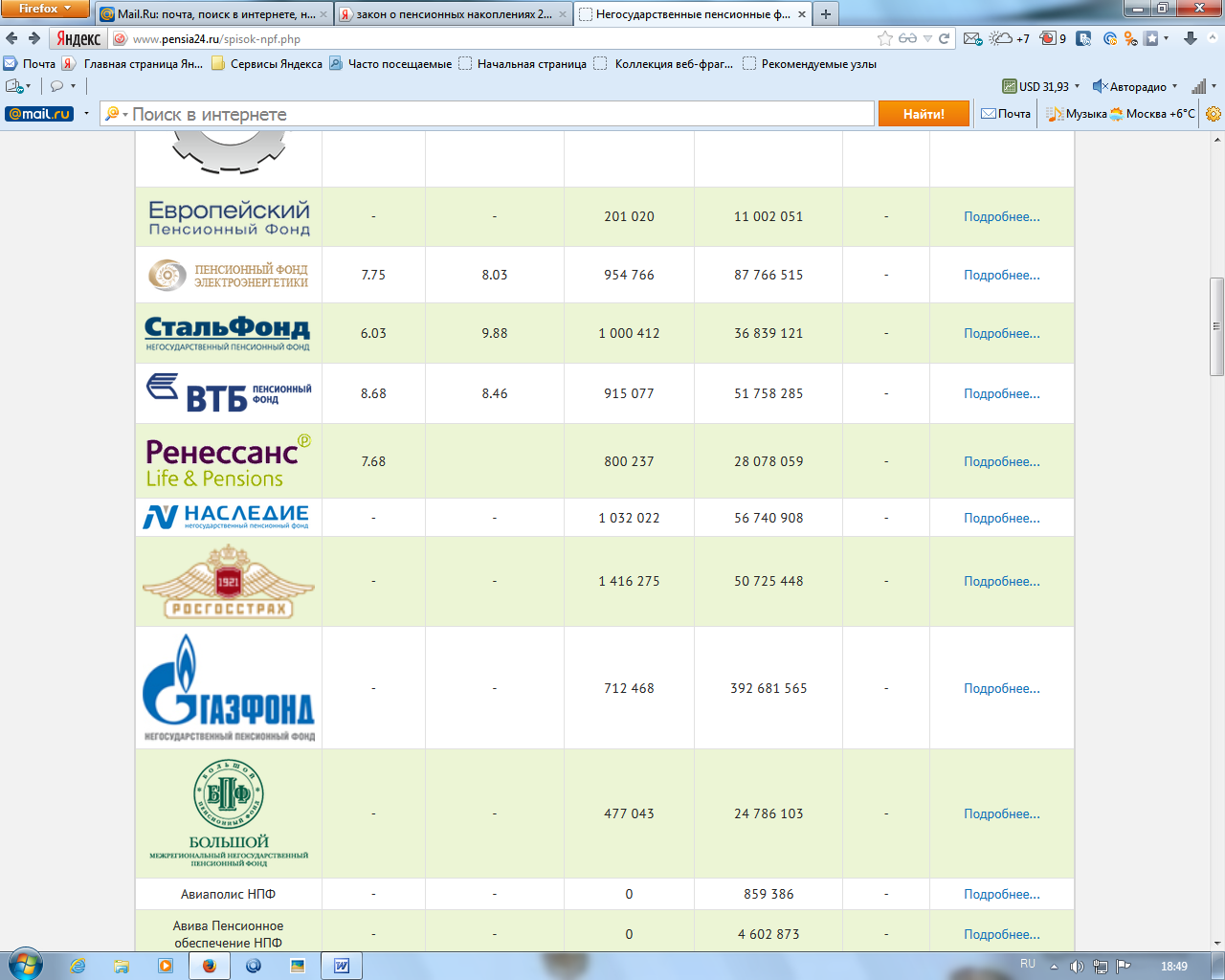Screen dimensions: 1225x980
Task: Click the speech bubble toolbar icon
Action: 56,86
